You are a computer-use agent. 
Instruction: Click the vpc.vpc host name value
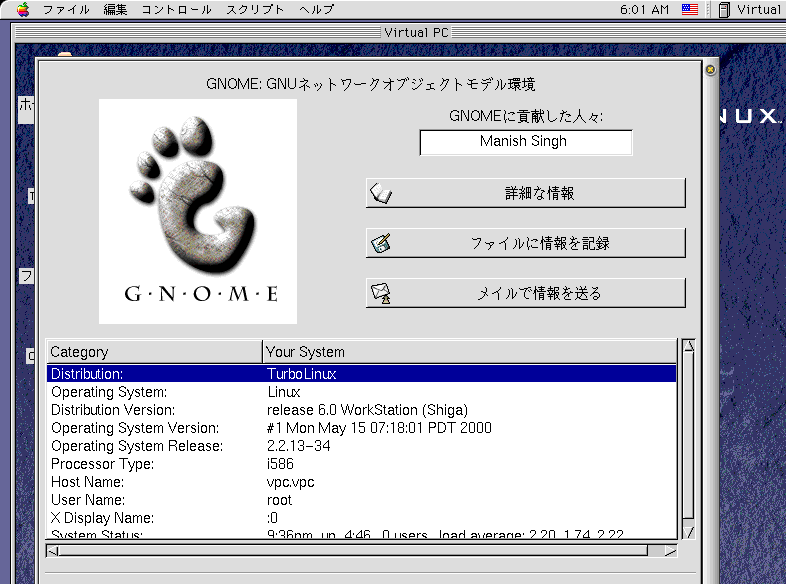click(290, 482)
